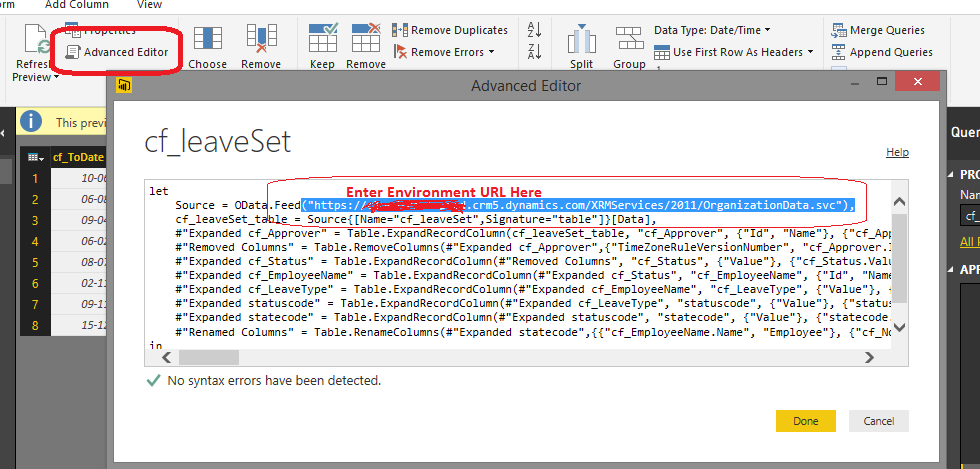Screen dimensions: 980x469
Task: Click the Cancel button
Action: click(879, 421)
